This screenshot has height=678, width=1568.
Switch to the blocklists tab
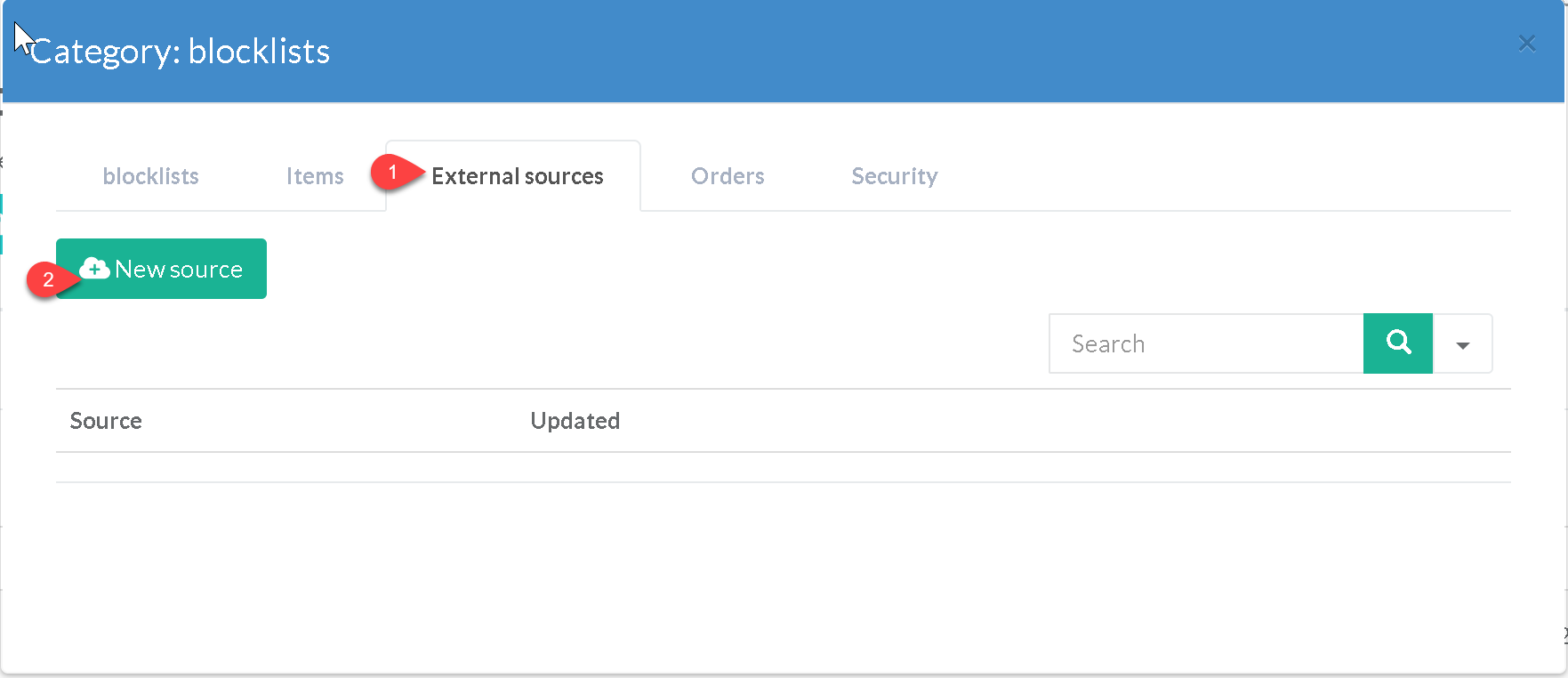click(x=150, y=176)
